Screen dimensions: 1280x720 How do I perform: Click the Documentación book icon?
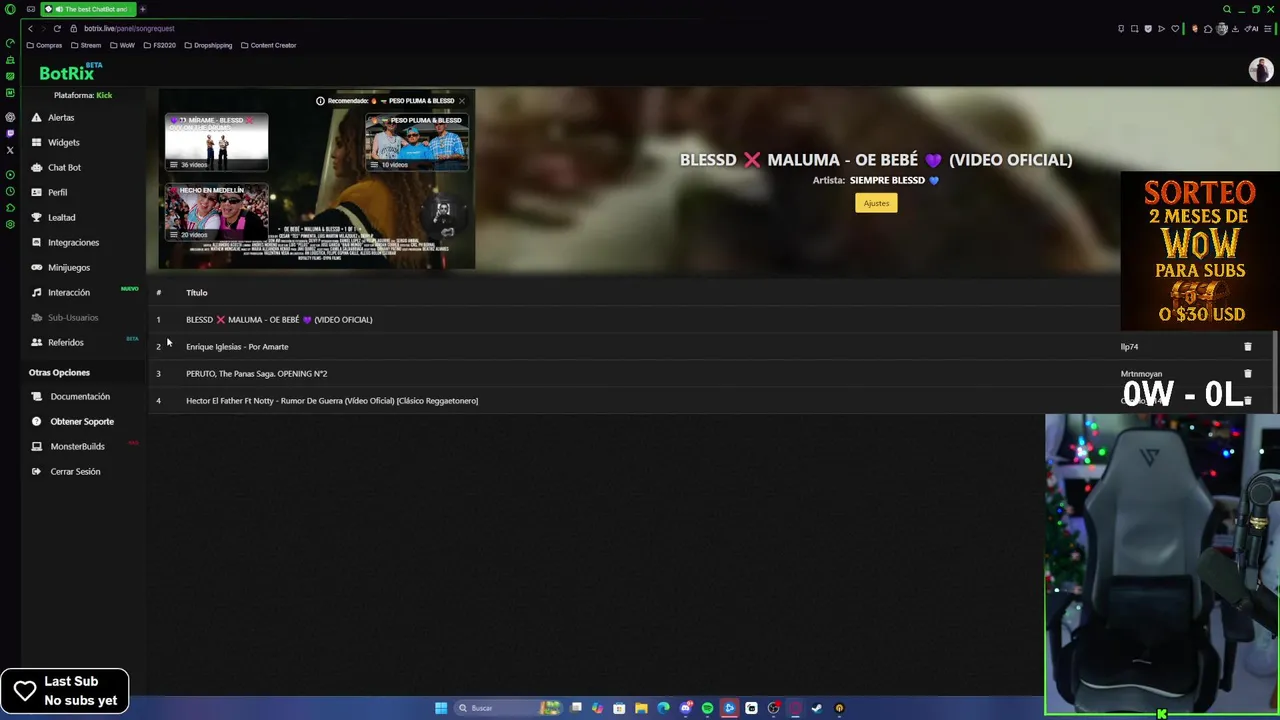[37, 396]
